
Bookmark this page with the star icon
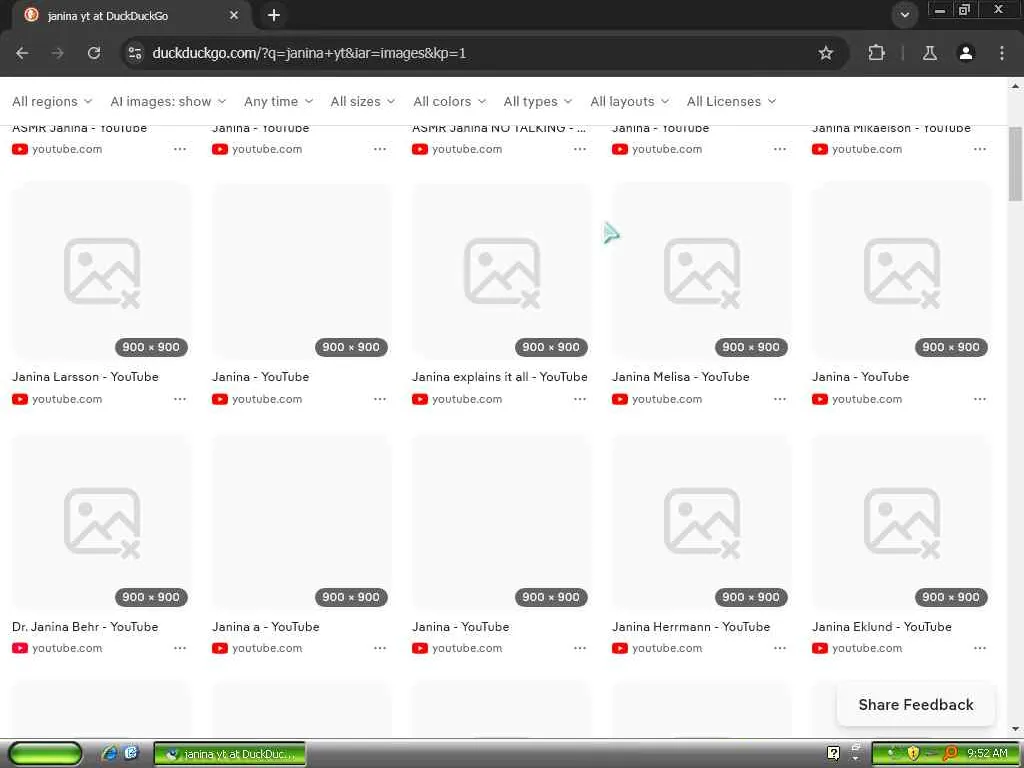click(x=825, y=53)
